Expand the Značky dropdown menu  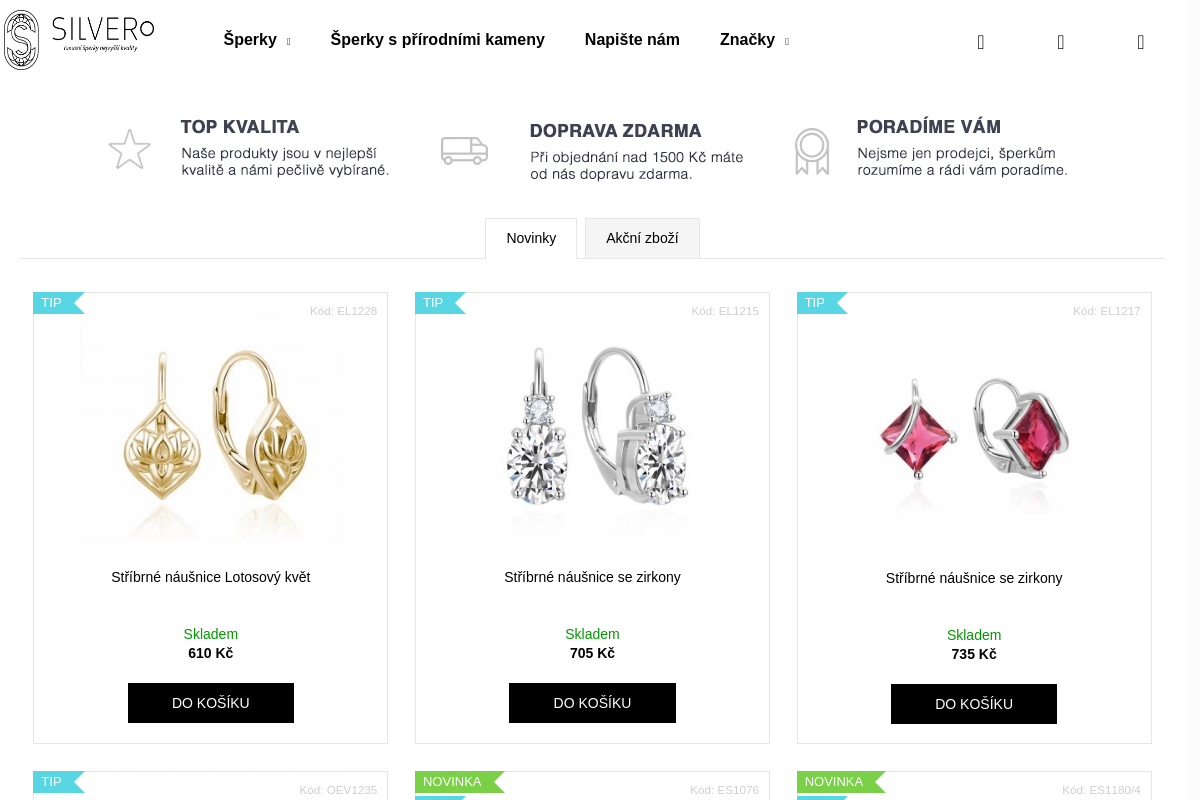click(x=754, y=40)
